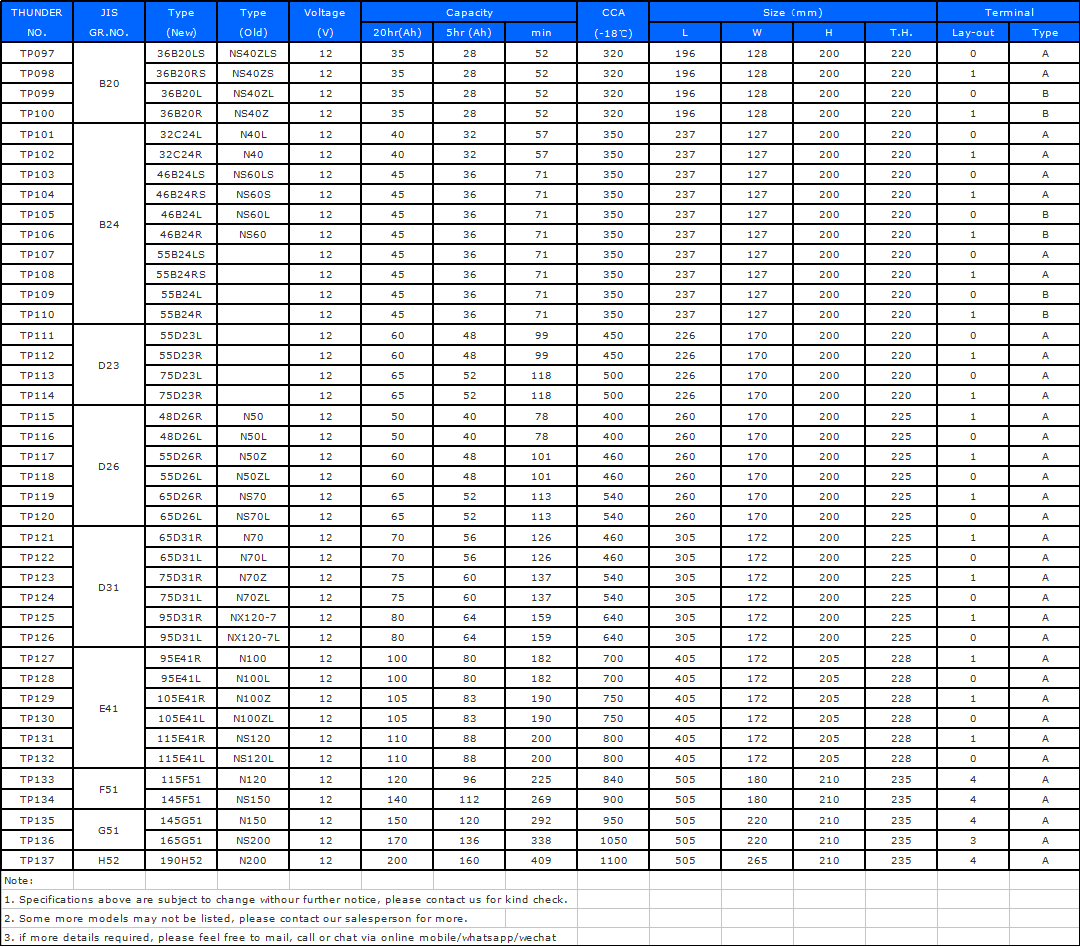This screenshot has height=947, width=1080.
Task: Click the 32C24L type cell
Action: coord(181,135)
